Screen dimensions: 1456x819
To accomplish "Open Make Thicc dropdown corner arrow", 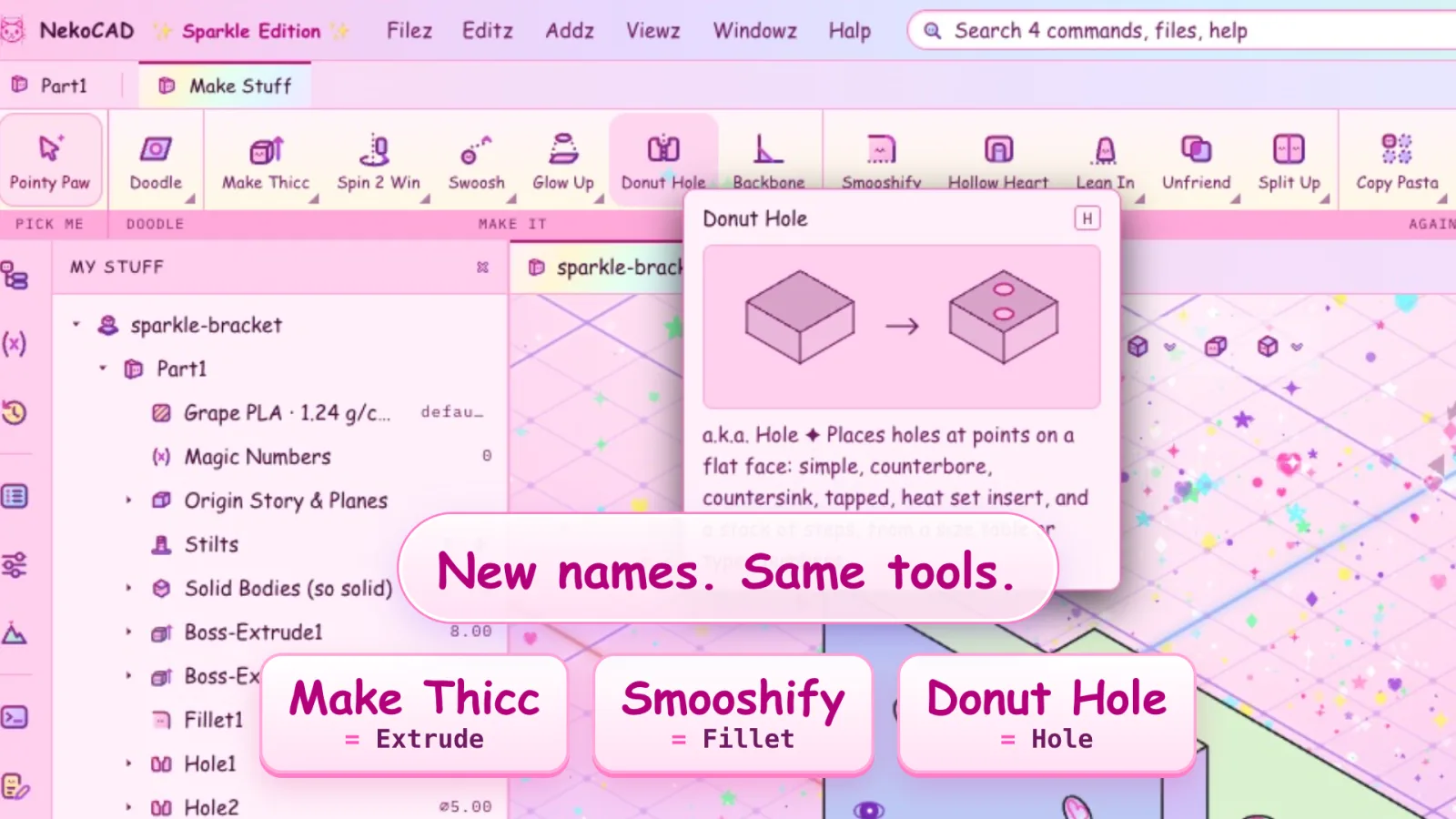I will tap(313, 198).
